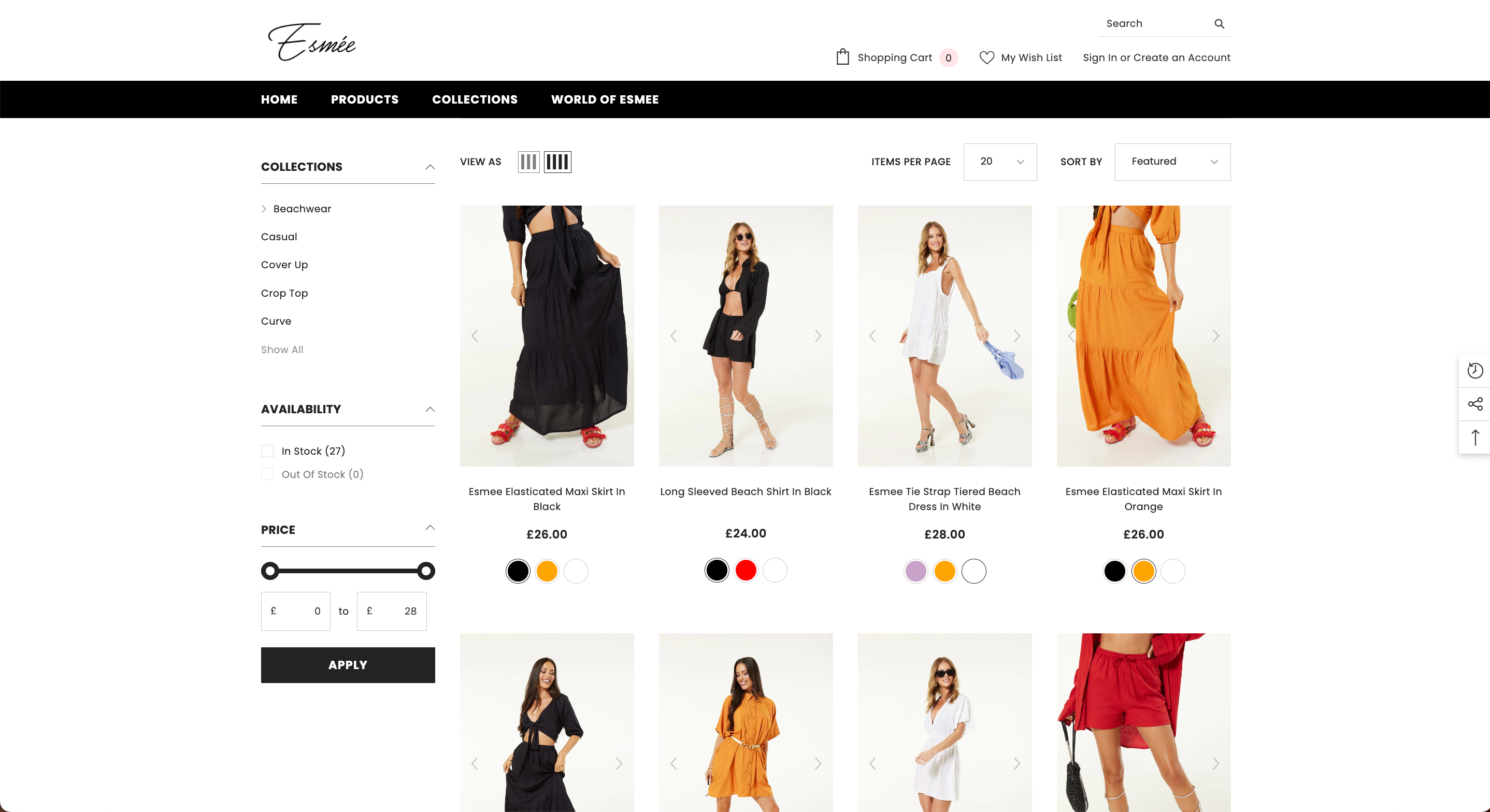The height and width of the screenshot is (812, 1490).
Task: Tick the In Stock checkbox
Action: pos(267,451)
